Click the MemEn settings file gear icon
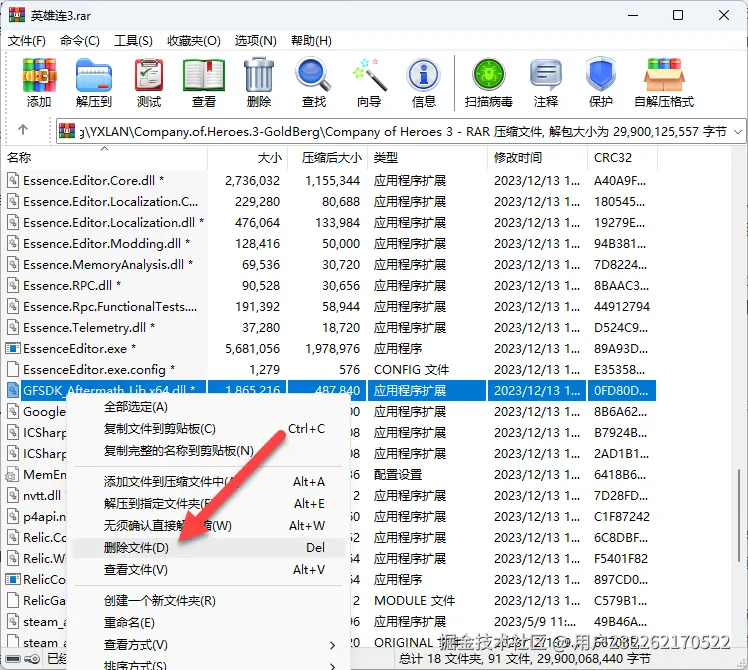The width and height of the screenshot is (748, 670). (12, 474)
